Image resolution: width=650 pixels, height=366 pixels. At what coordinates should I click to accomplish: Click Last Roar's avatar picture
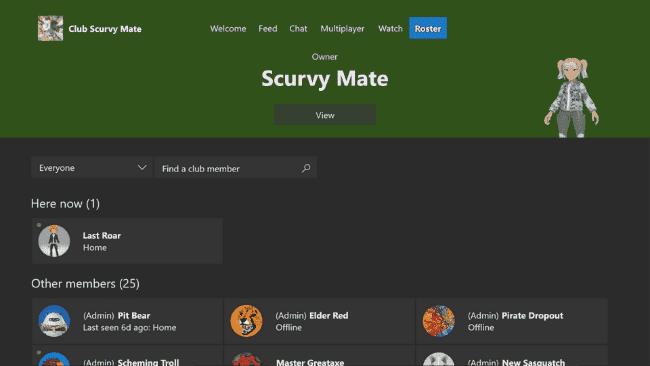point(54,241)
